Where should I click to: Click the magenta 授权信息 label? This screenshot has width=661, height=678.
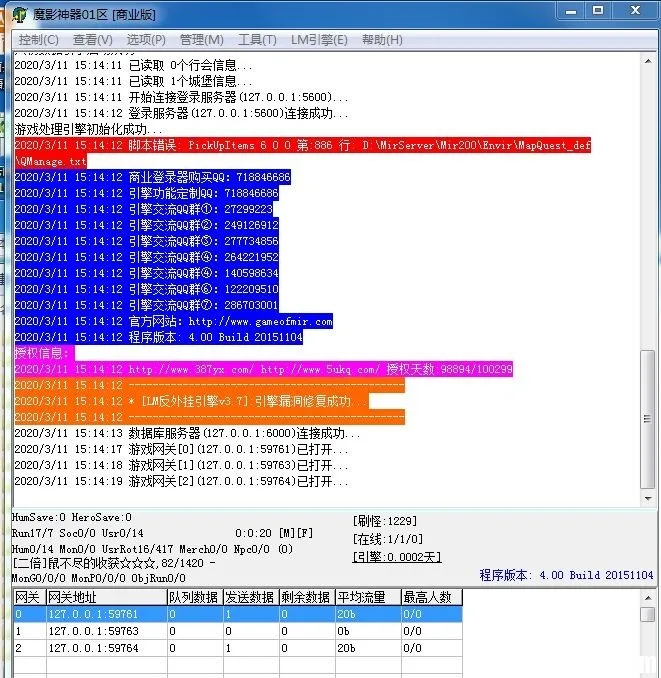pyautogui.click(x=44, y=353)
